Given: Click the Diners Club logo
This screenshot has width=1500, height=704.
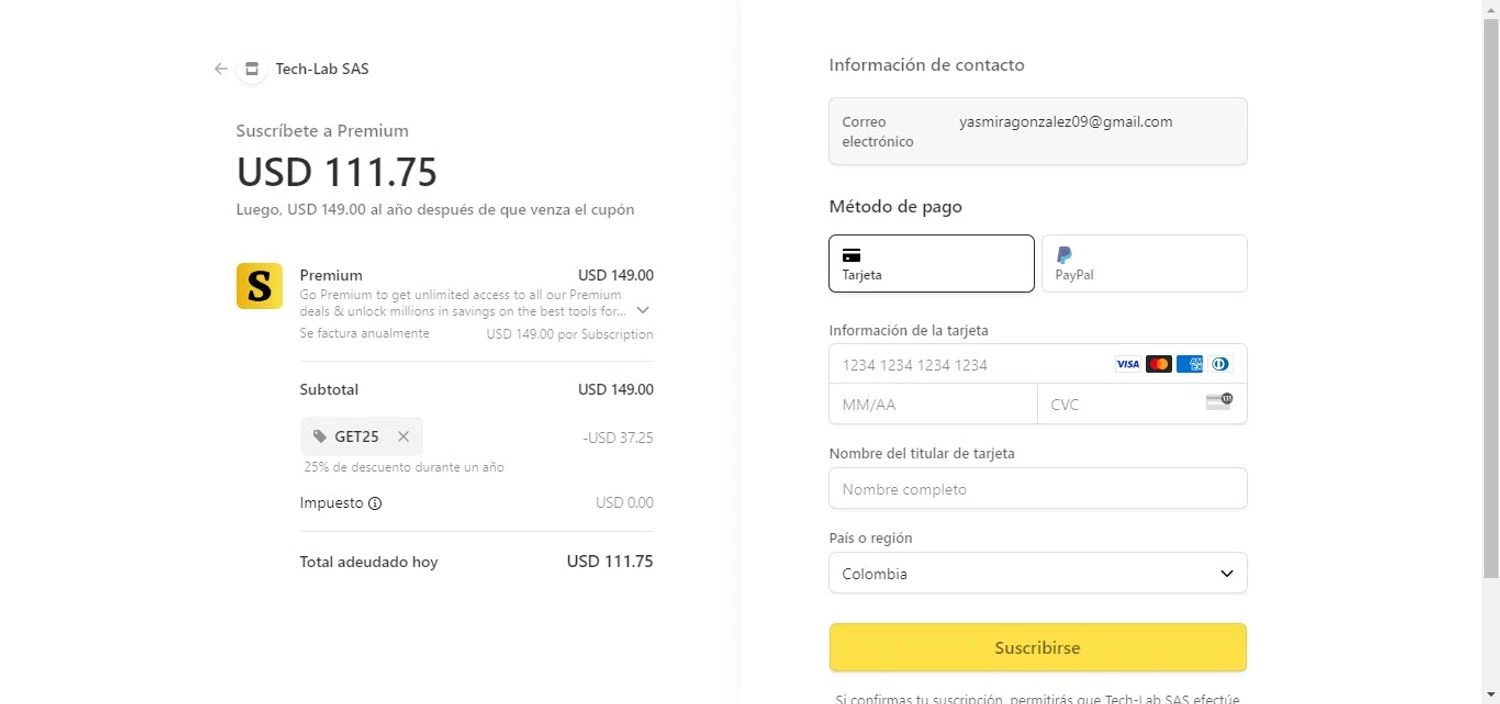Looking at the screenshot, I should [x=1220, y=364].
